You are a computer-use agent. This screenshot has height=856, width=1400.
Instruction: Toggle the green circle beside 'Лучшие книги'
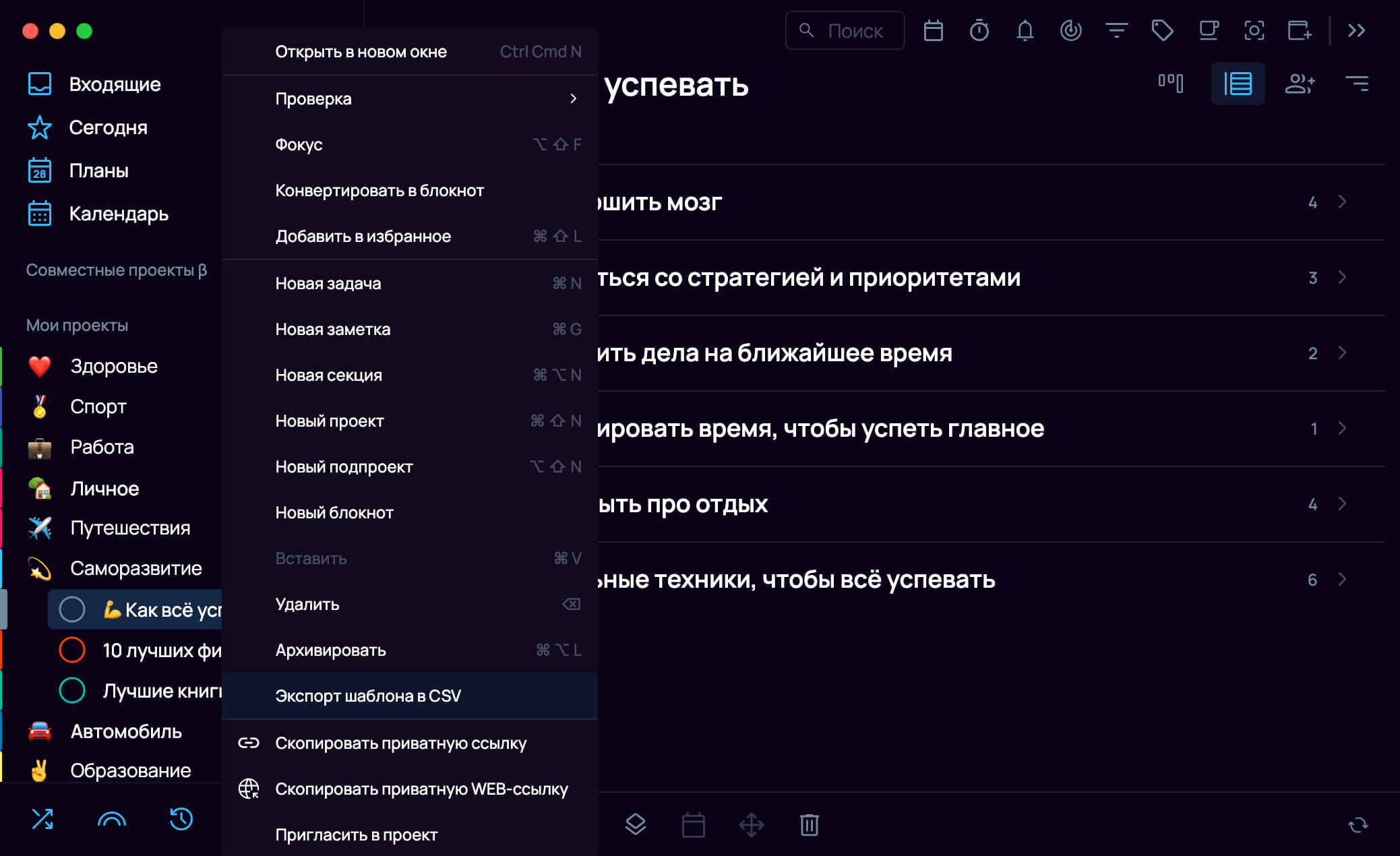point(72,690)
